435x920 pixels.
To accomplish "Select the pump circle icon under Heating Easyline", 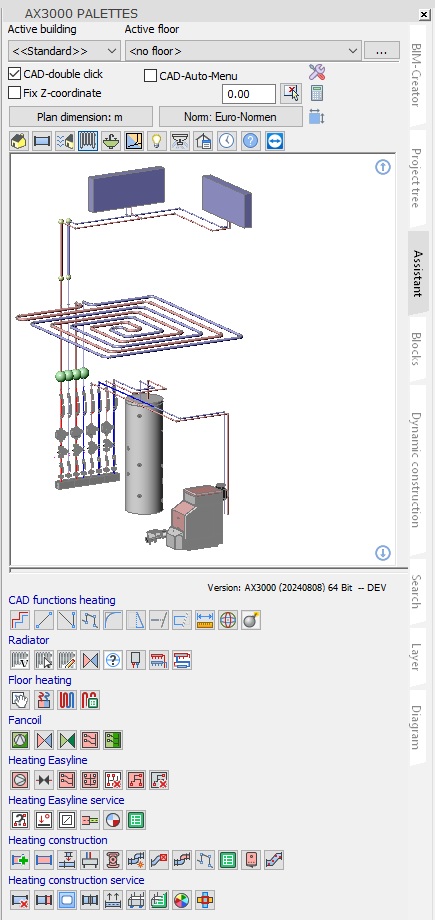I will click(19, 780).
